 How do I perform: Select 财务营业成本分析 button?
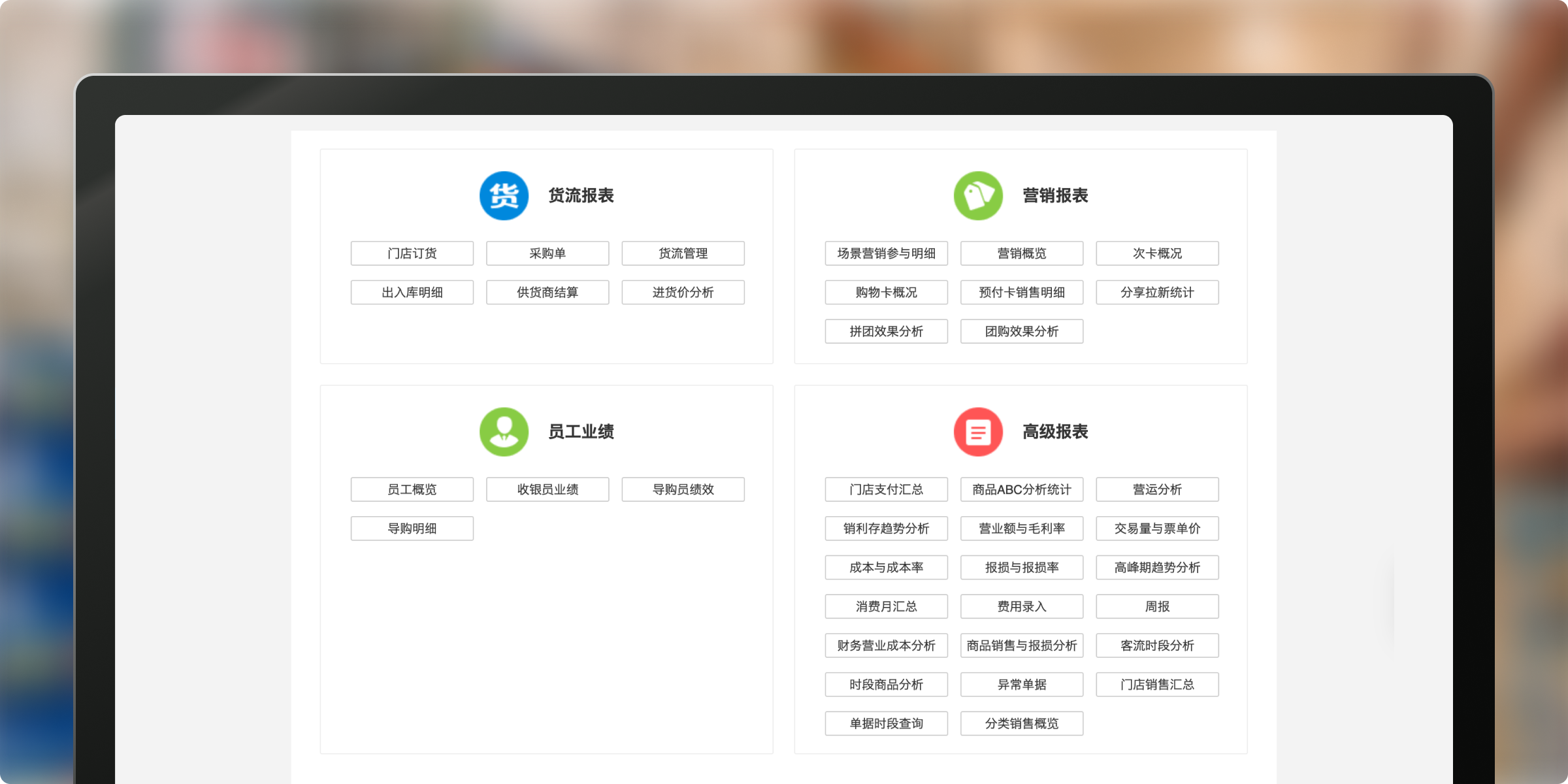(x=887, y=645)
